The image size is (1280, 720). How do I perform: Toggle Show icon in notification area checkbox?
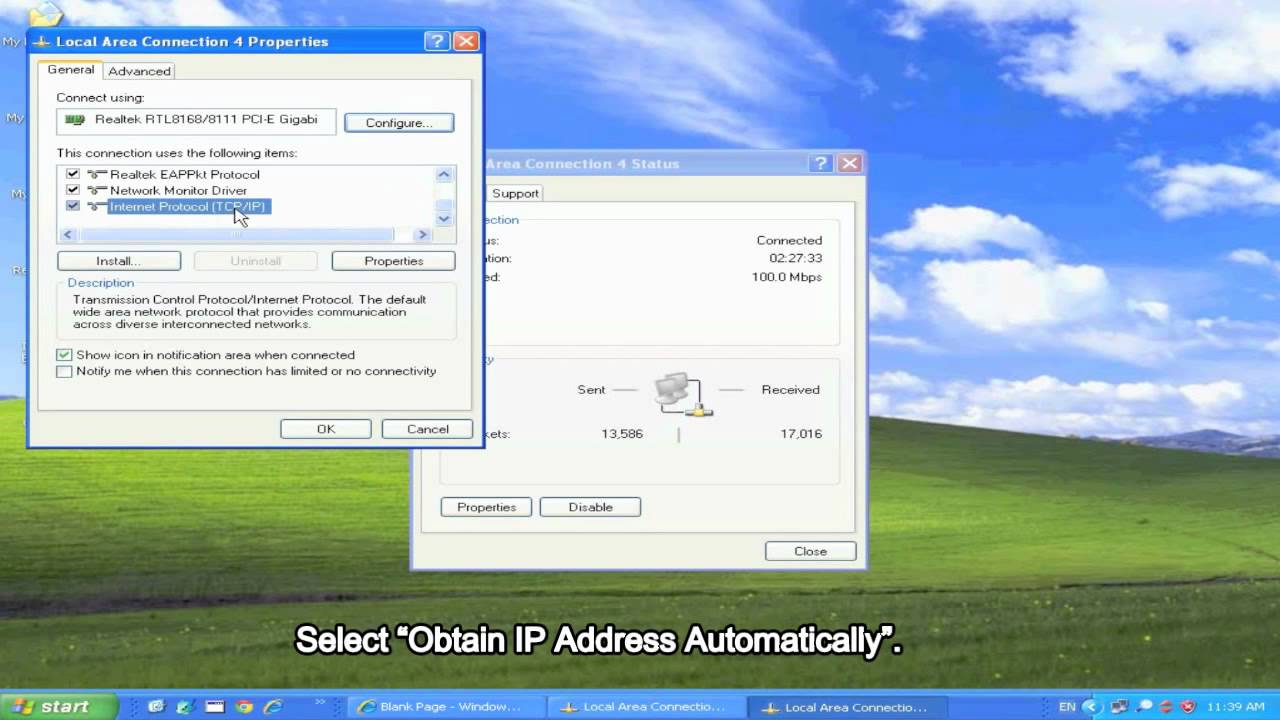(x=65, y=355)
